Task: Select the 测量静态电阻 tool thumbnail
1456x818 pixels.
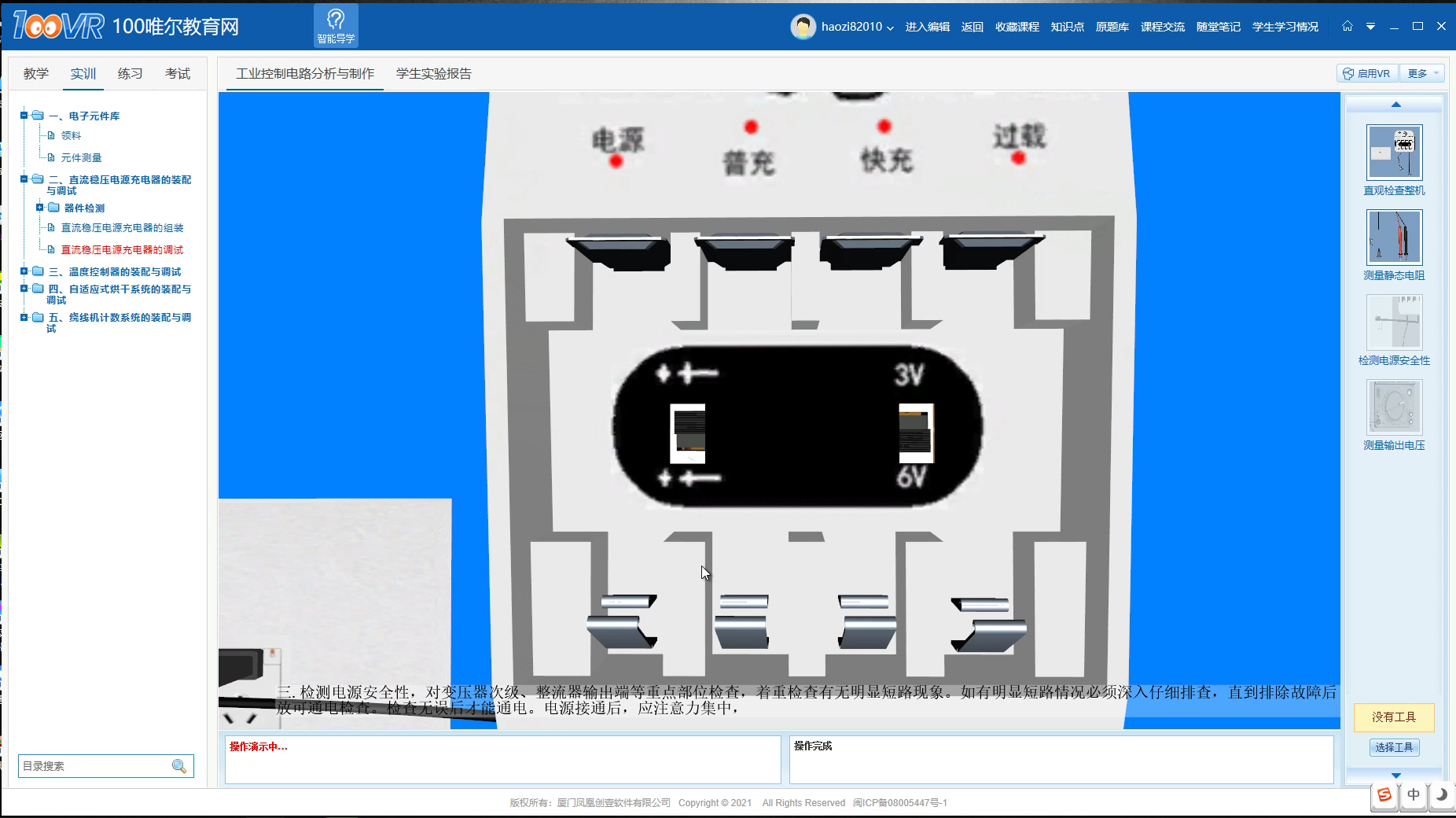Action: 1394,238
